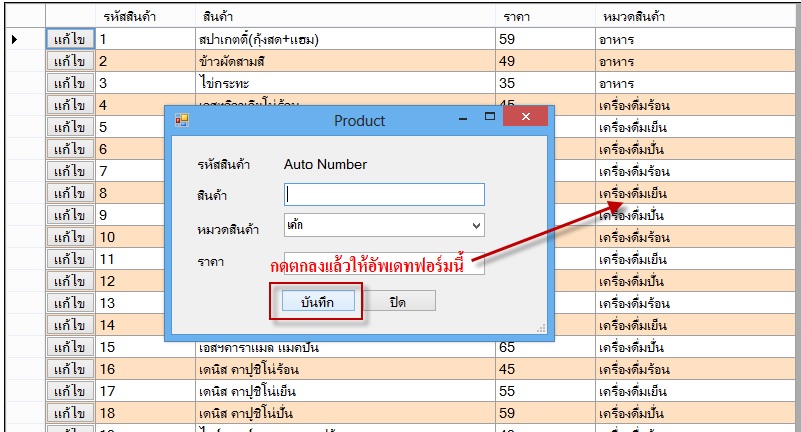
Task: Edit row 17 with its แก้ไข button
Action: click(70, 391)
